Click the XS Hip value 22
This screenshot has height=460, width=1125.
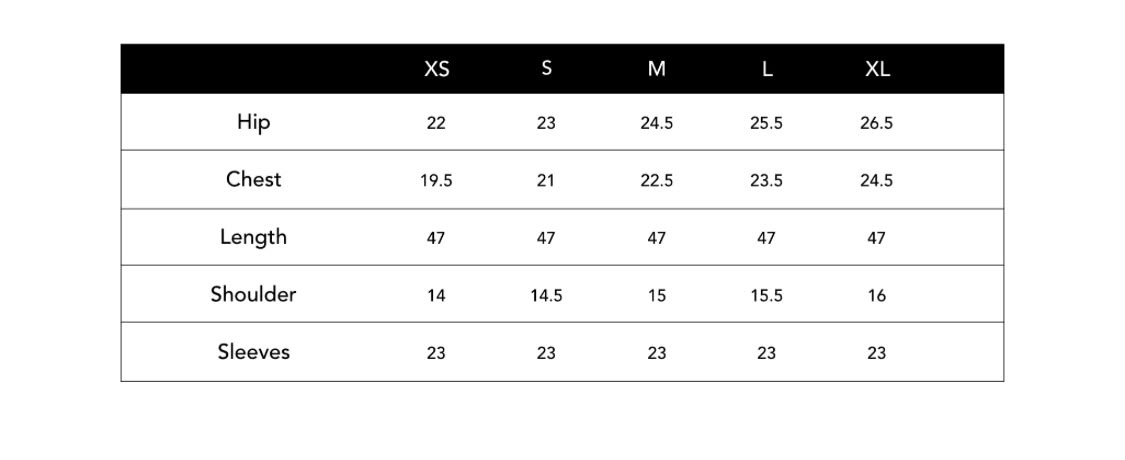pos(436,123)
